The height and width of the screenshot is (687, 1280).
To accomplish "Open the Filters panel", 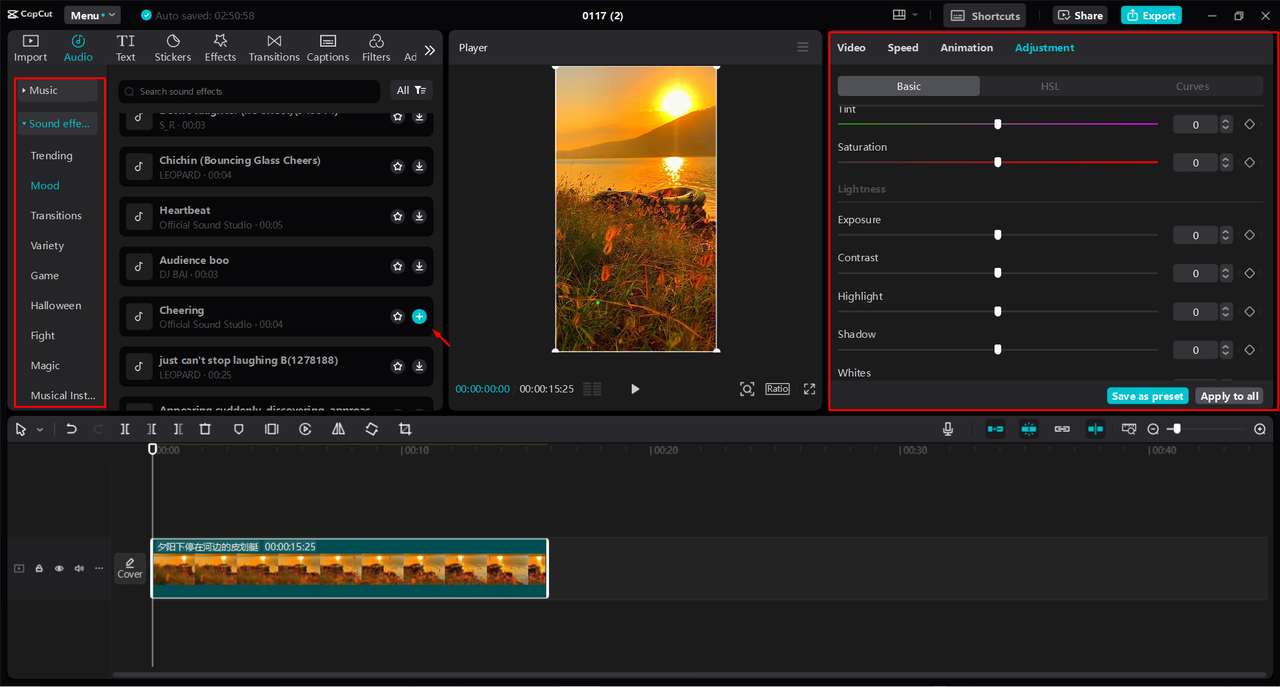I will coord(376,48).
